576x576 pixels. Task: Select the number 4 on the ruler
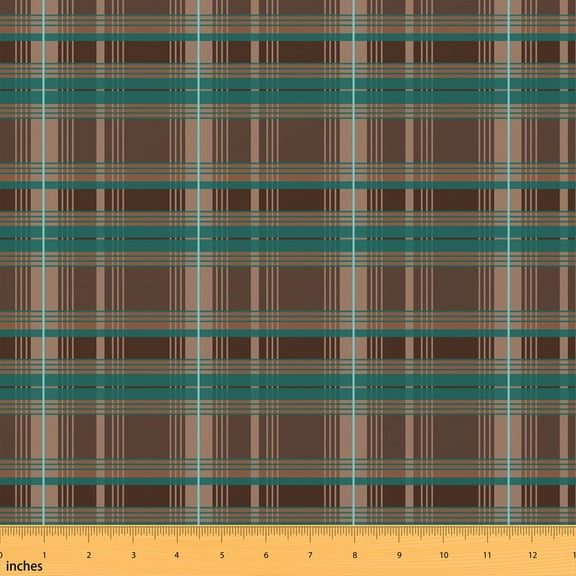[177, 555]
